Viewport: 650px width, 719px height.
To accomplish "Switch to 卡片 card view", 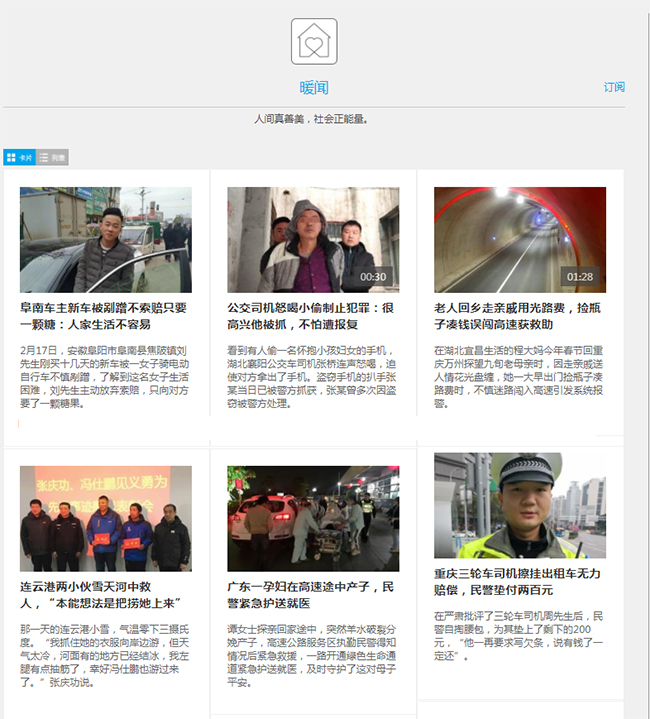I will click(x=20, y=158).
